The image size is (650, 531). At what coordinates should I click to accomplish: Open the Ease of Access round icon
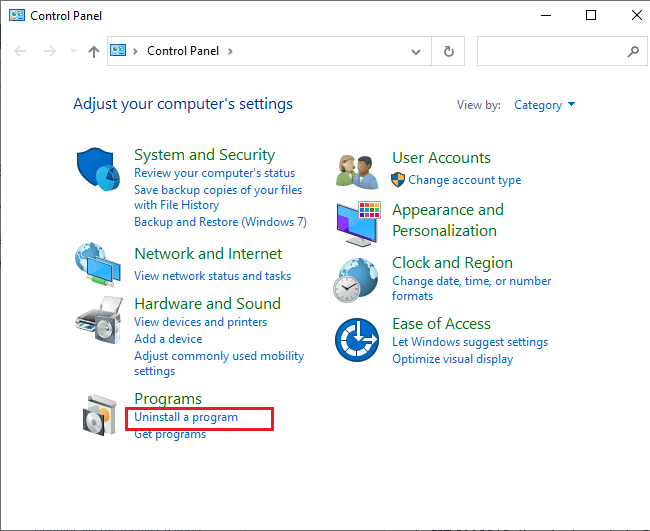357,340
